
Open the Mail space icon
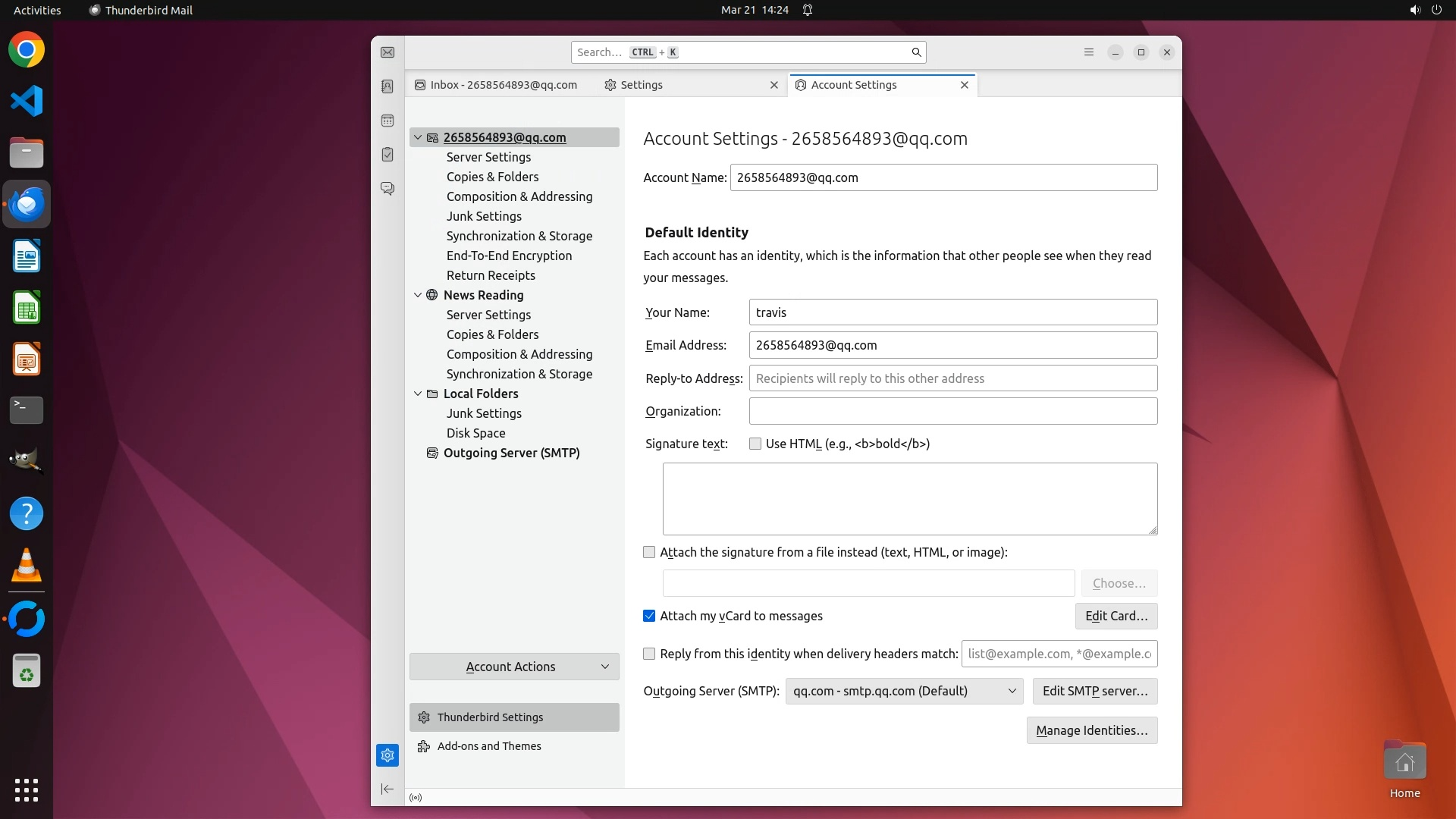pyautogui.click(x=388, y=52)
